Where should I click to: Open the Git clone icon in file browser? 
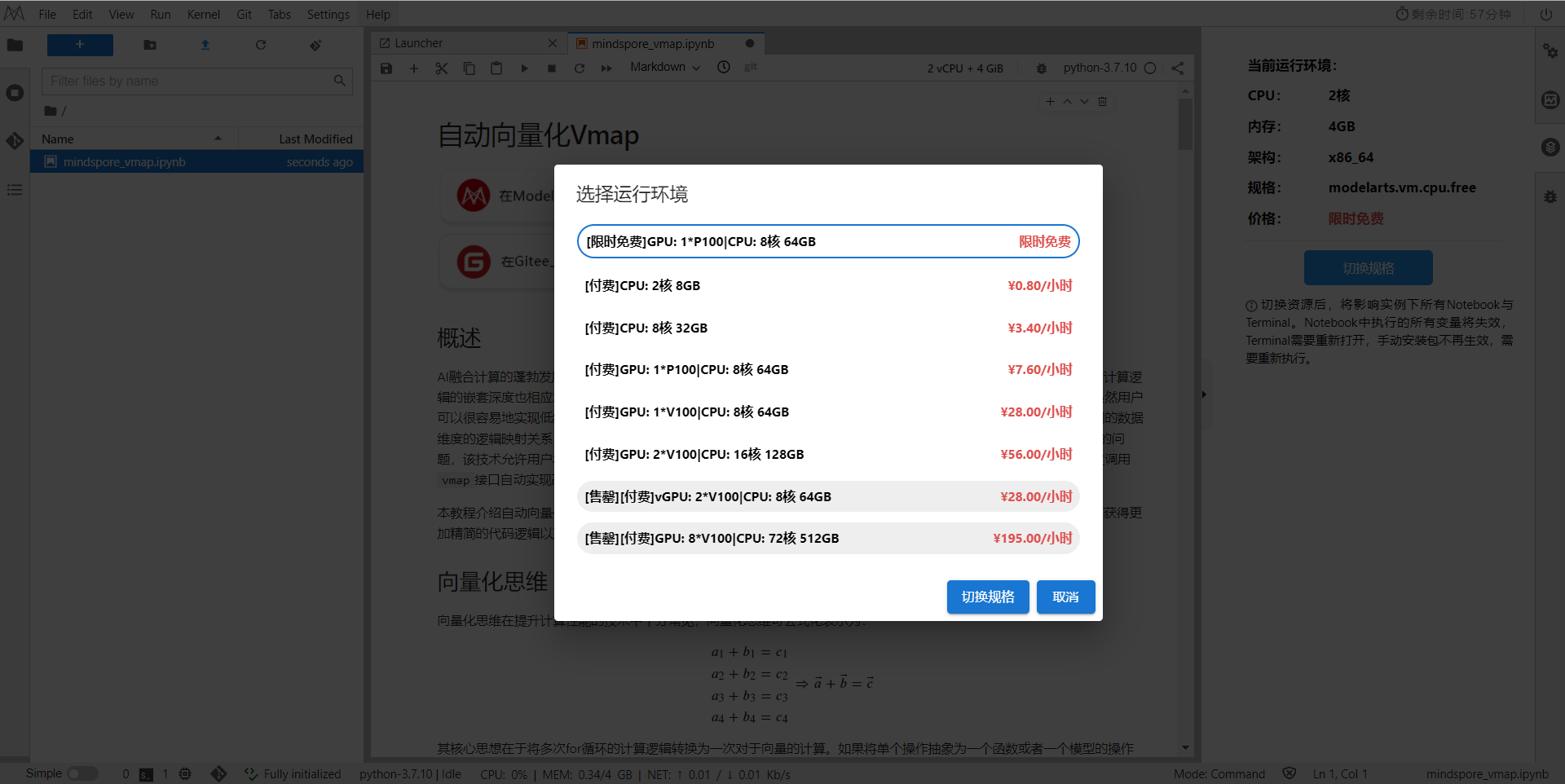click(x=315, y=45)
